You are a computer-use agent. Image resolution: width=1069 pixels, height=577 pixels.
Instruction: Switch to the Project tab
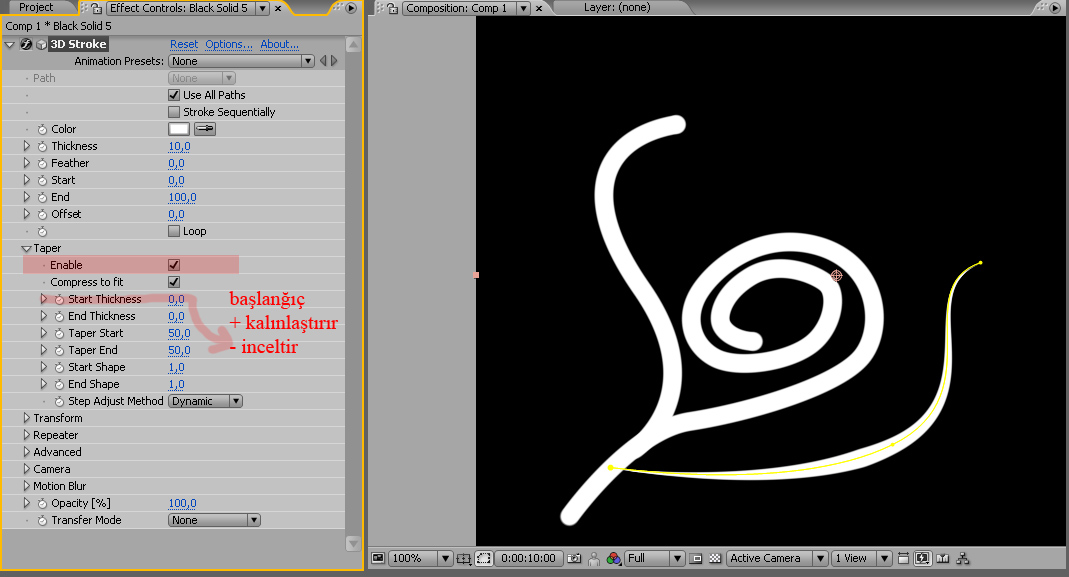pos(36,7)
